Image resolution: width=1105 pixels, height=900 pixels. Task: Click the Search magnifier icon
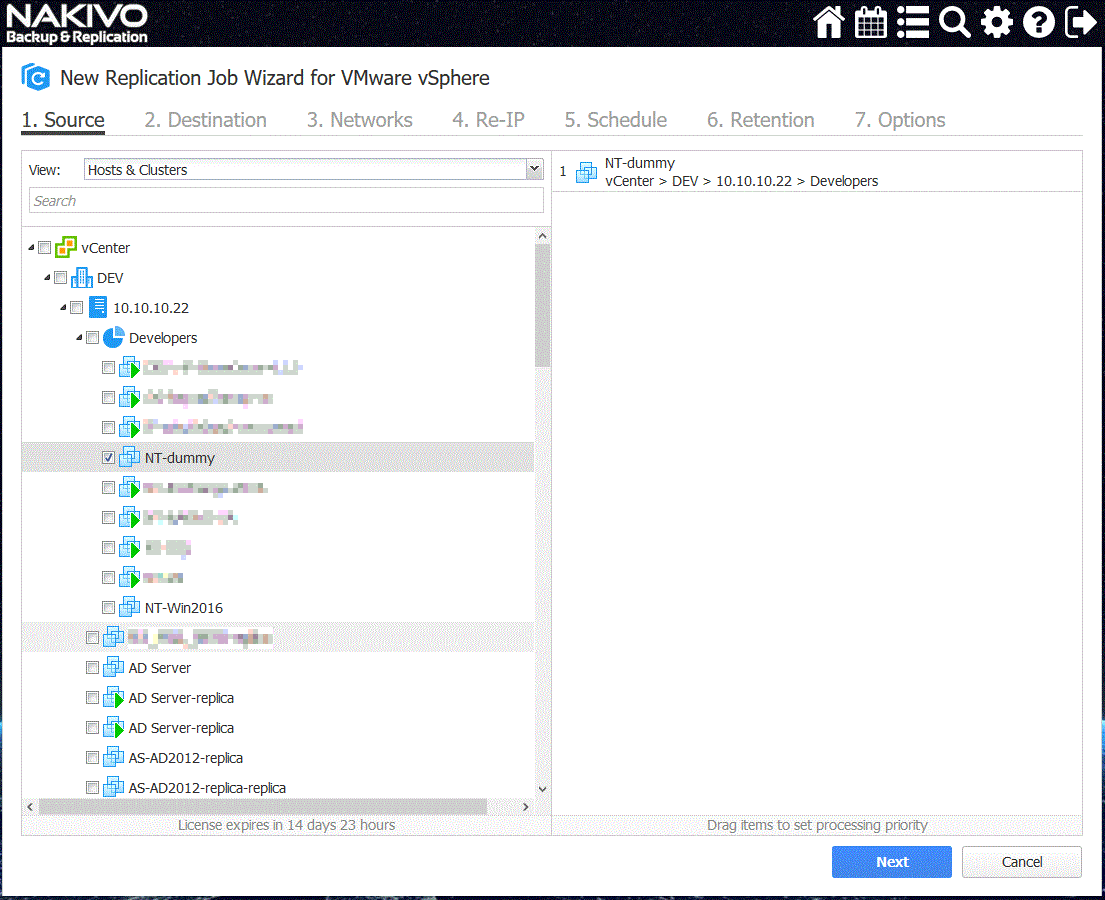pyautogui.click(x=955, y=22)
